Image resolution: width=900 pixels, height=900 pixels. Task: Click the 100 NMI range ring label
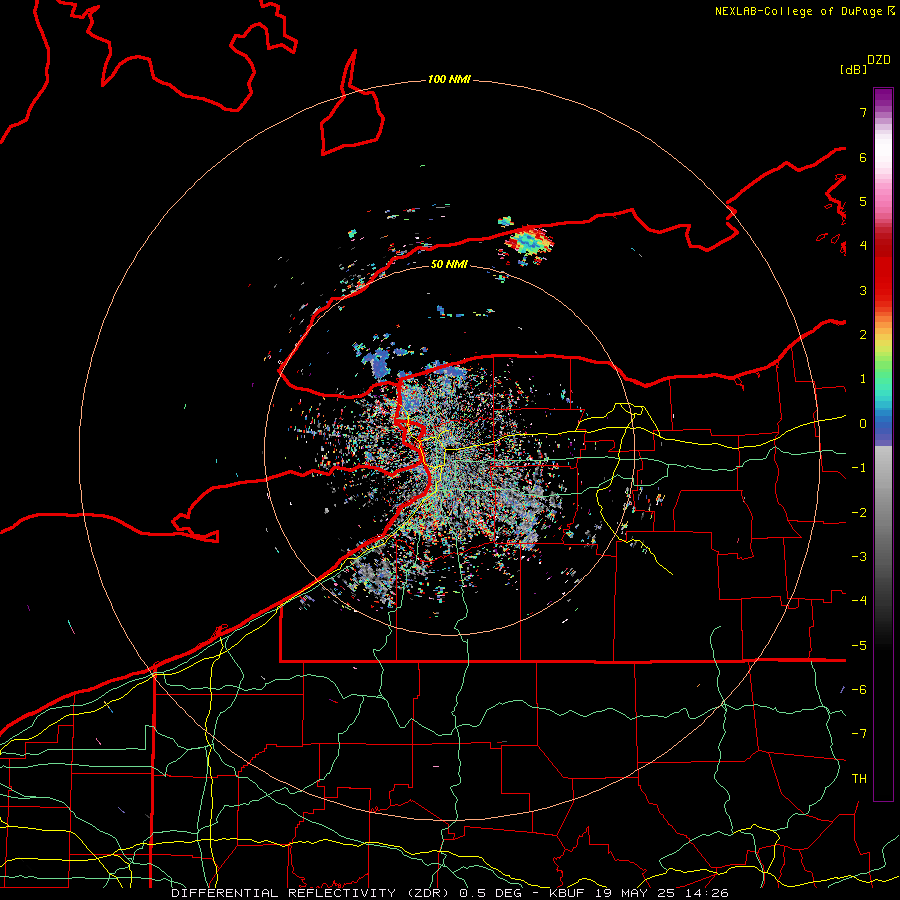tap(449, 79)
